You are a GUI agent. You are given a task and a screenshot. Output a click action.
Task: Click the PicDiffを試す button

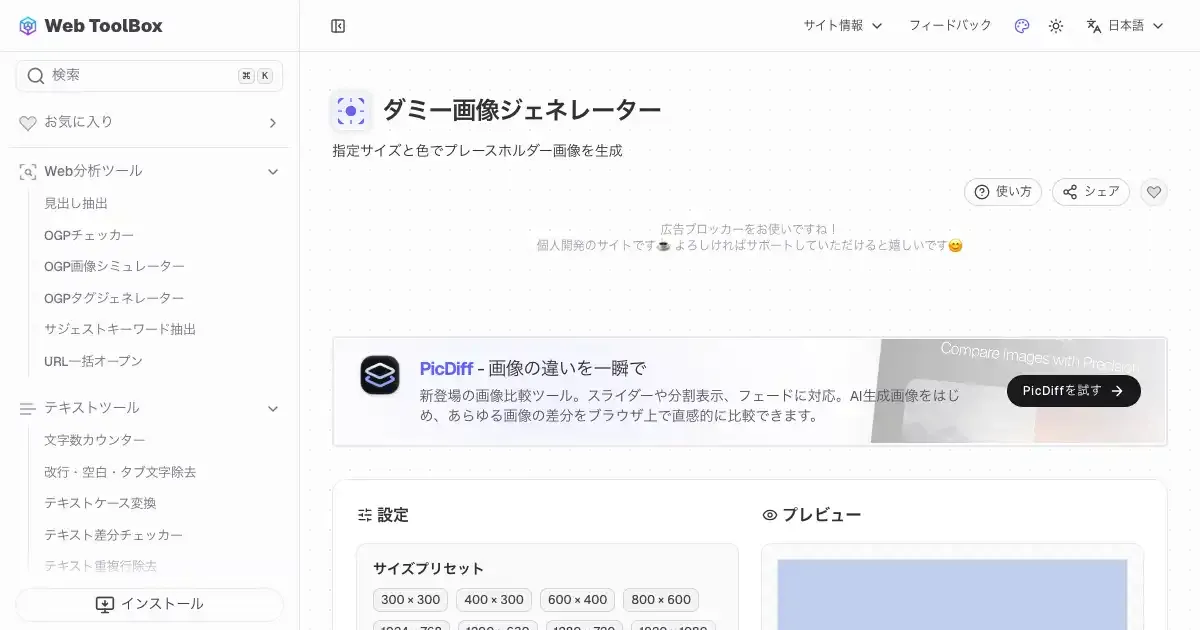click(x=1073, y=391)
